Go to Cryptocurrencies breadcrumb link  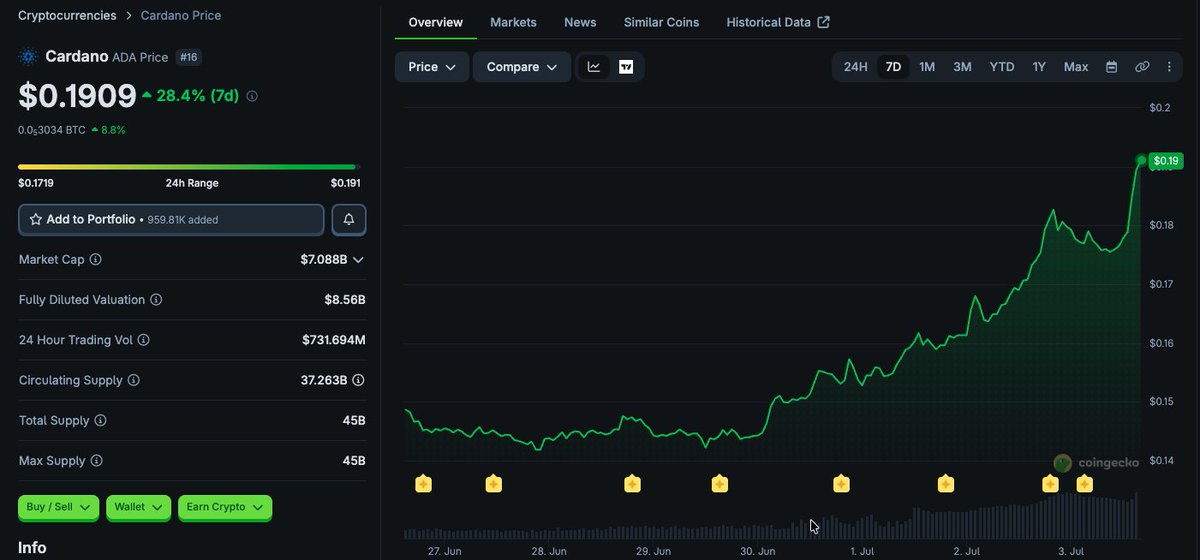click(x=67, y=15)
